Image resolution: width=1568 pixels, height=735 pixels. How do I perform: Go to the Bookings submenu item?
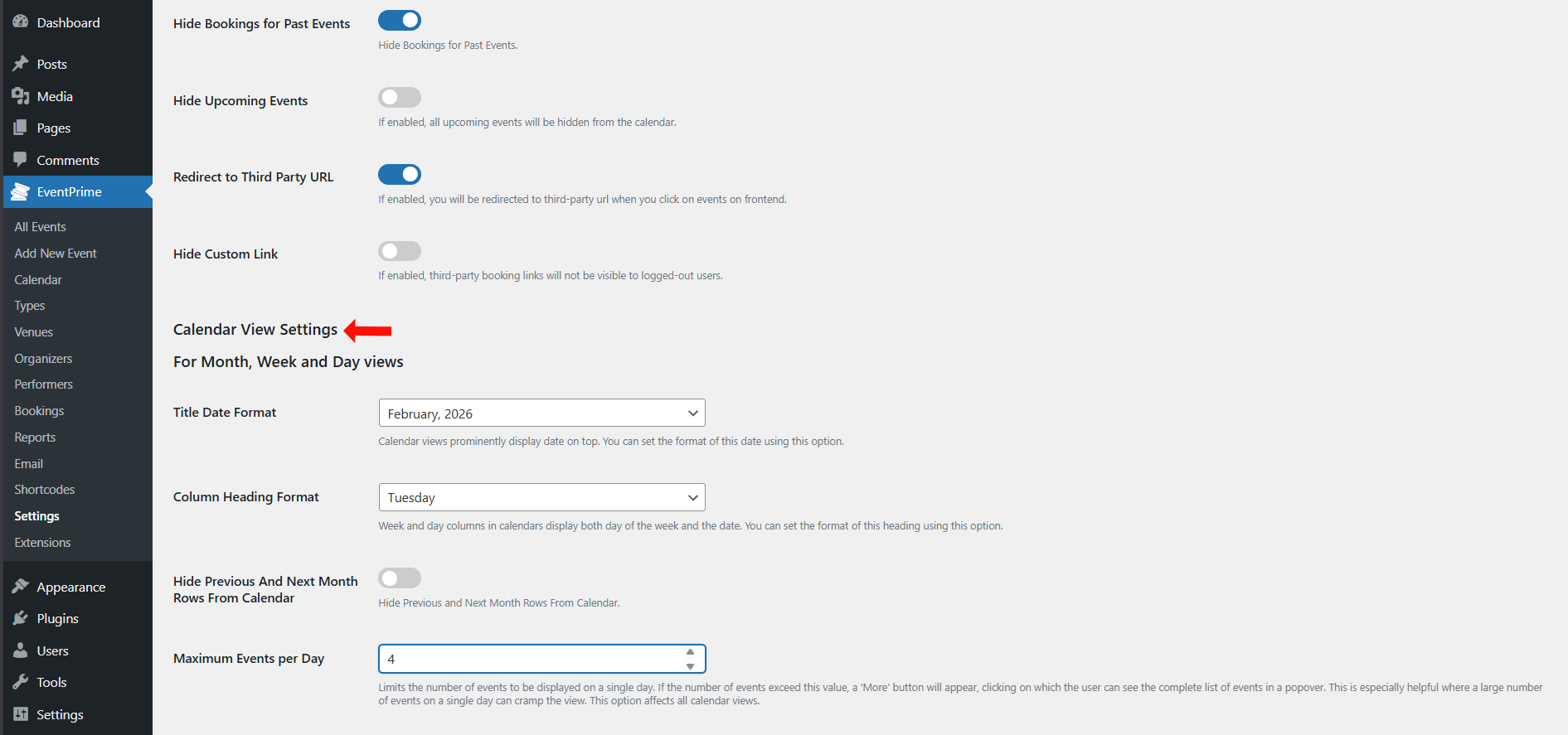pyautogui.click(x=39, y=411)
